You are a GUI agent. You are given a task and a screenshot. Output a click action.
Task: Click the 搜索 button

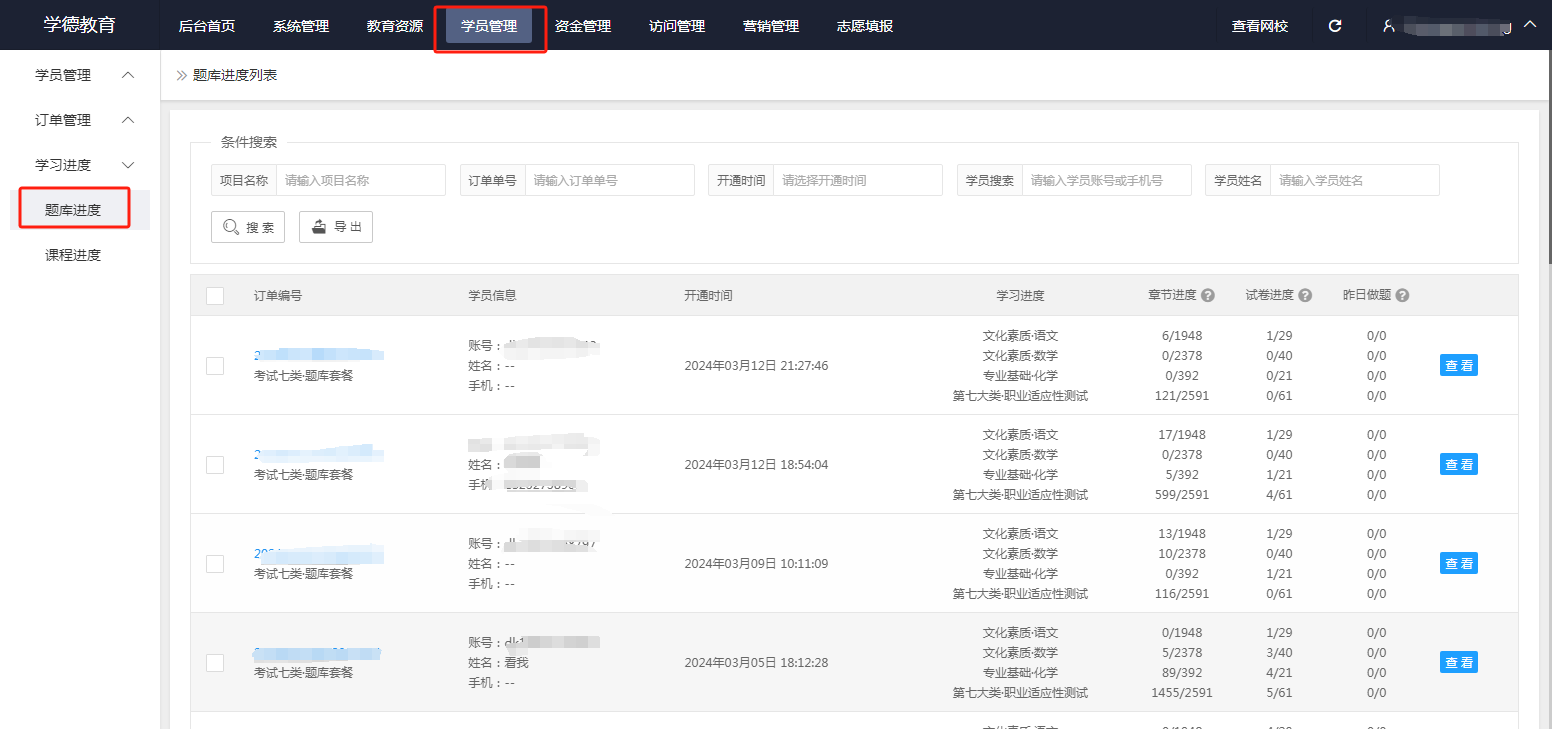coord(248,227)
